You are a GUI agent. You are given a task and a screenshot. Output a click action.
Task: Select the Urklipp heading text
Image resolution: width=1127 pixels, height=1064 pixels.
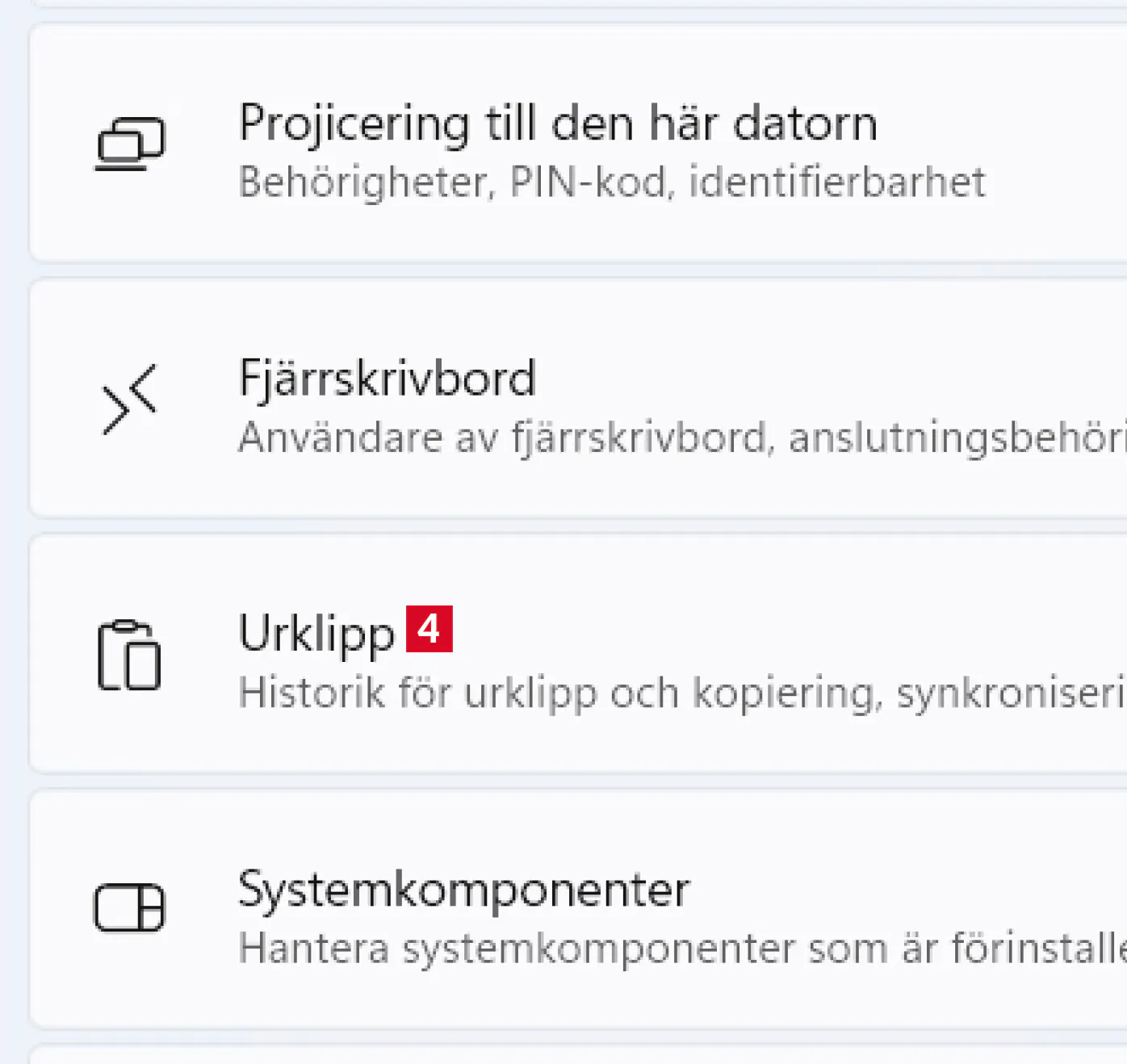click(316, 634)
